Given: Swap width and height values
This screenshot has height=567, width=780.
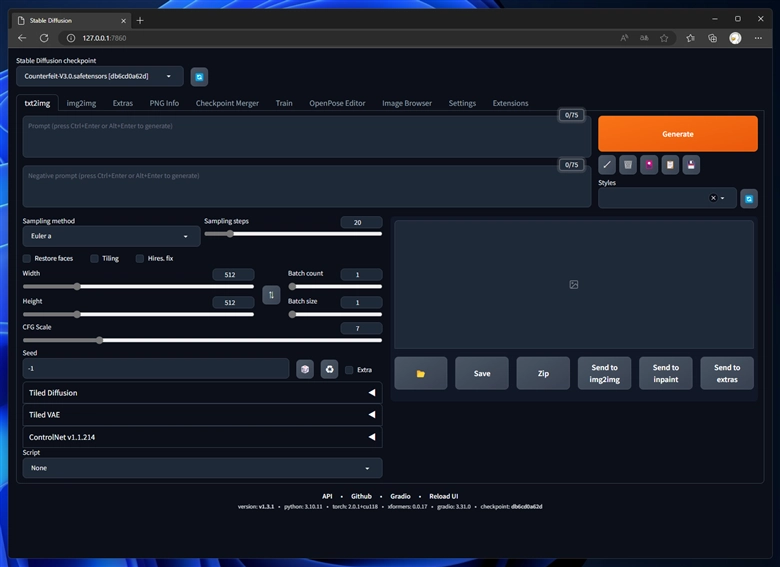Looking at the screenshot, I should 271,294.
